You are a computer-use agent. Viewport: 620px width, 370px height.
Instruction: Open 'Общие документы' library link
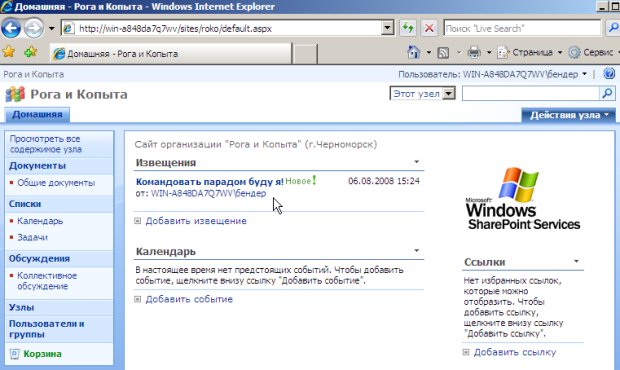tap(56, 183)
